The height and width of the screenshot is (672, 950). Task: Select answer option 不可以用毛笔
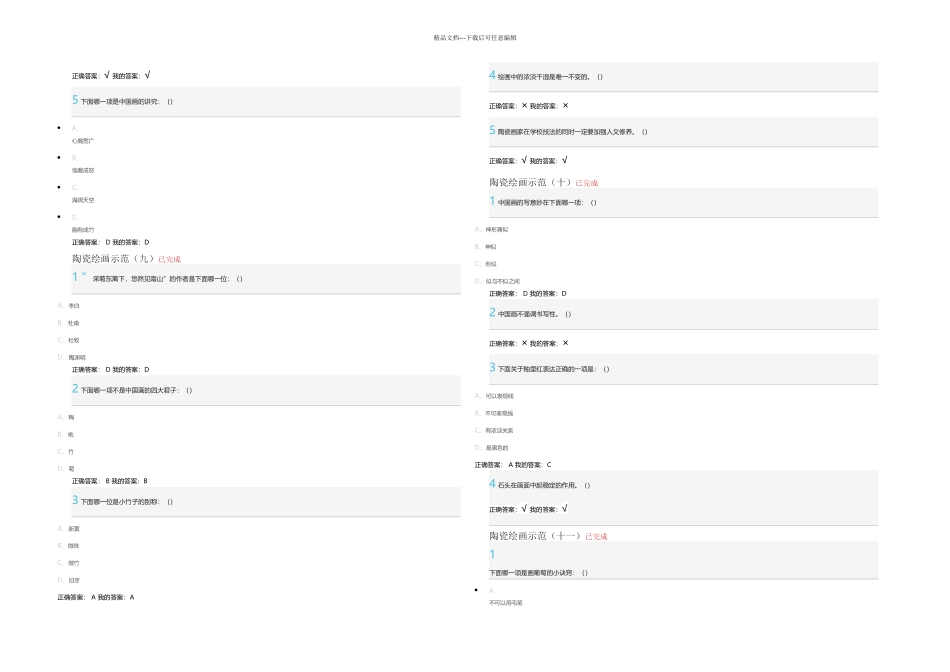[x=506, y=603]
